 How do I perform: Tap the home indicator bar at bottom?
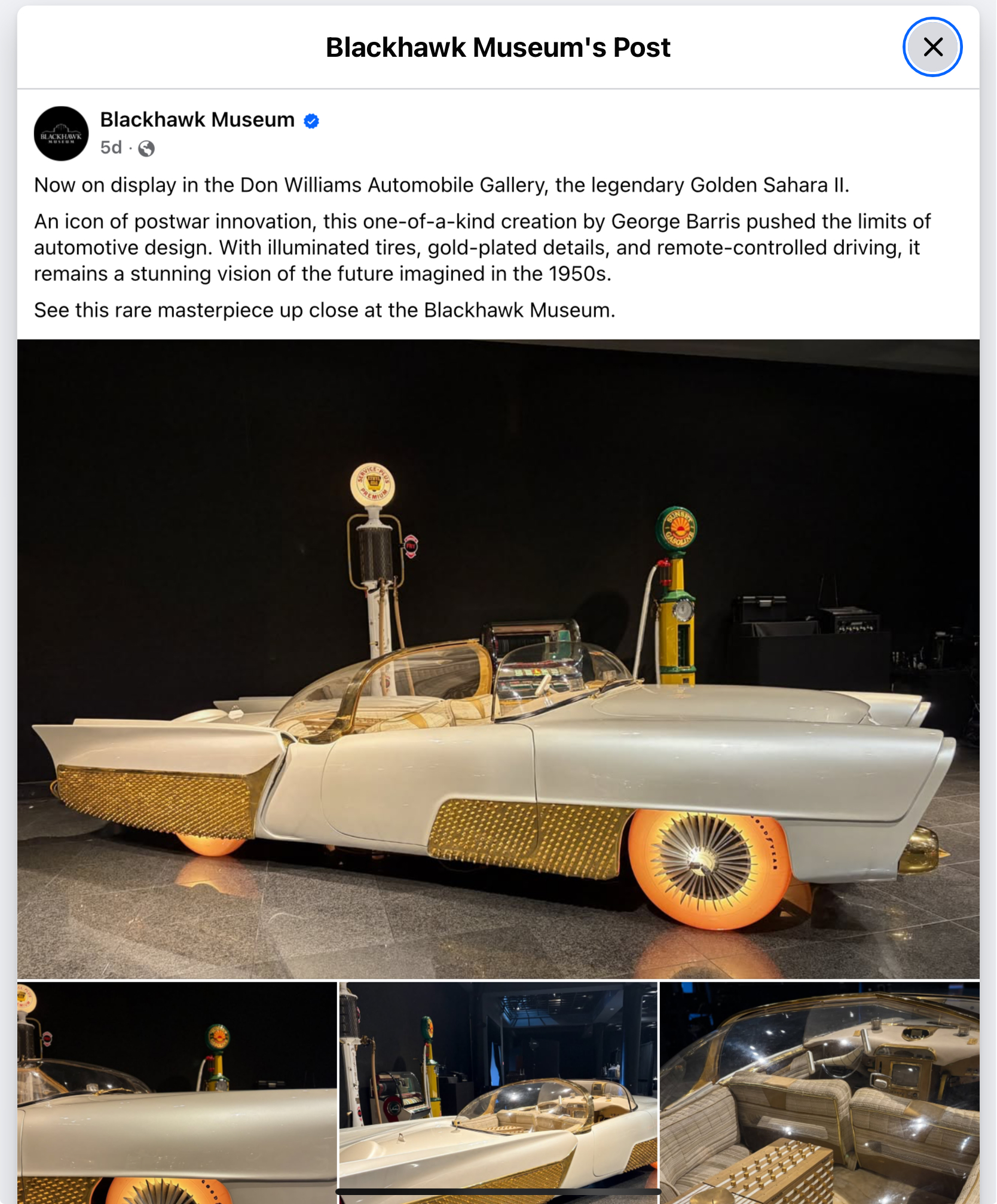[498, 1192]
